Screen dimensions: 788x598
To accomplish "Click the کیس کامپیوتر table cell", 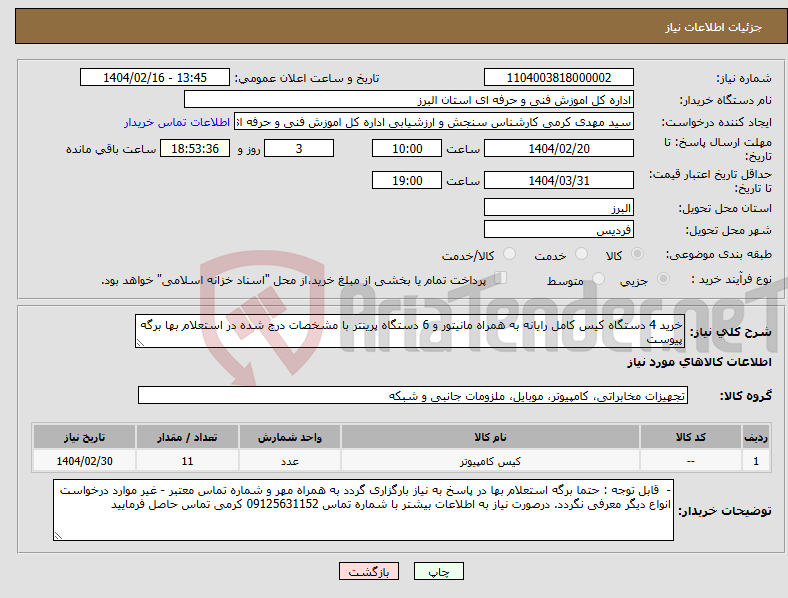I will pos(490,461).
